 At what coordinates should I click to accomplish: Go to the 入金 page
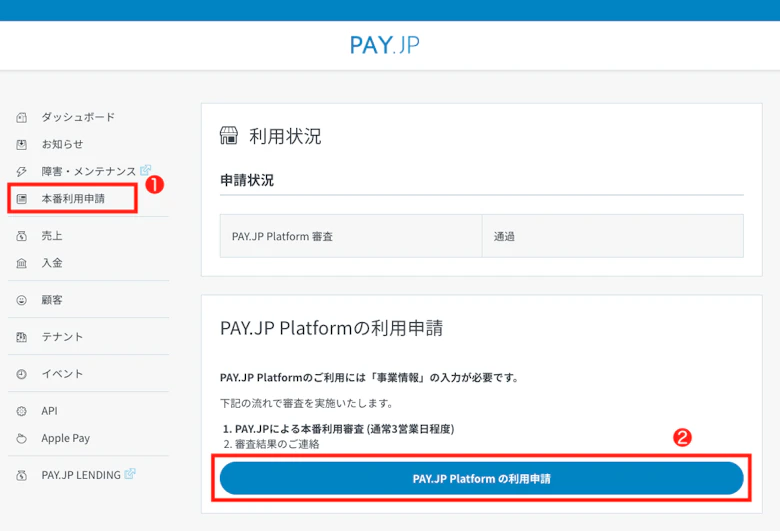[52, 263]
